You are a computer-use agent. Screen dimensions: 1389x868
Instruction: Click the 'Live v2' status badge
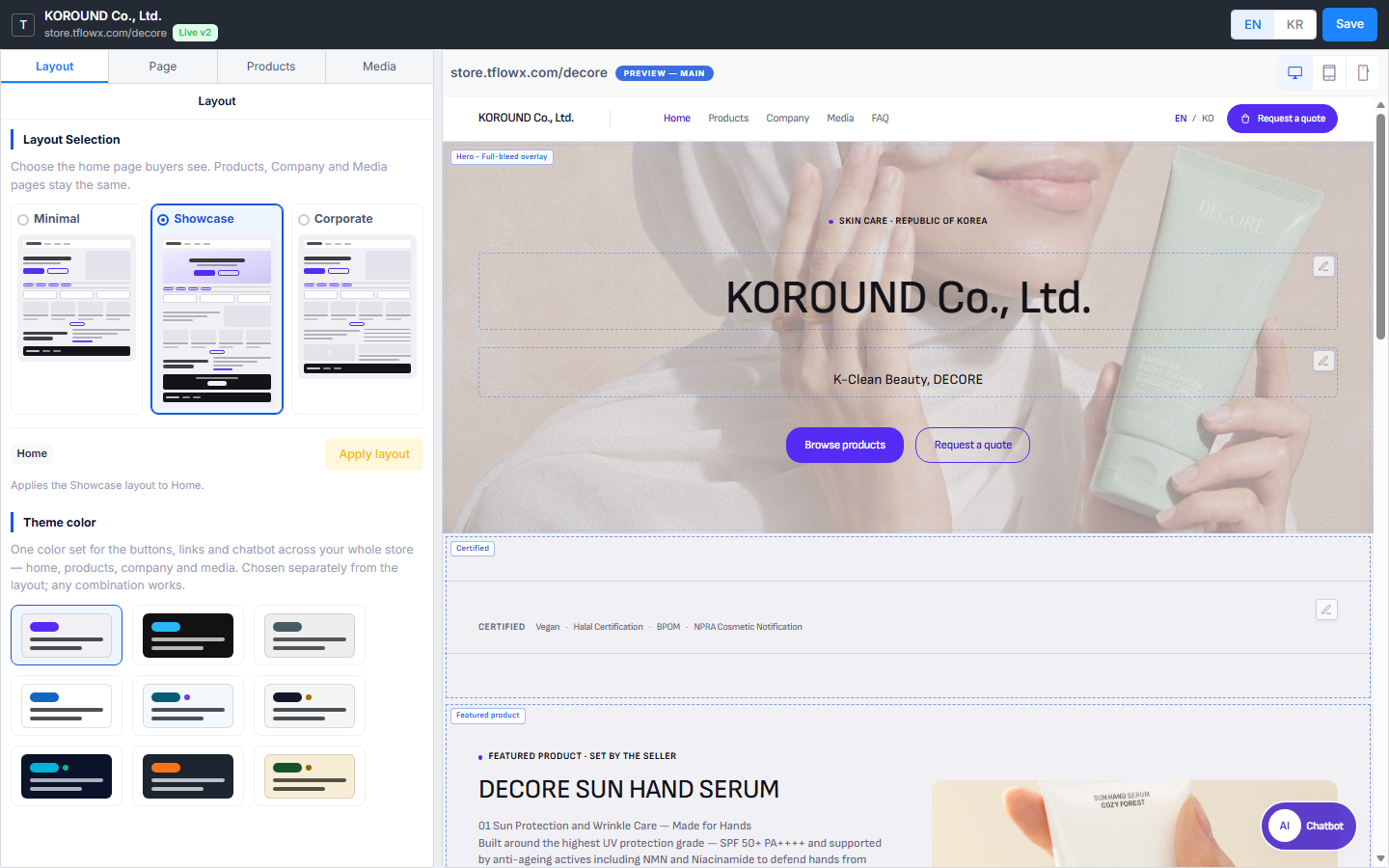195,33
